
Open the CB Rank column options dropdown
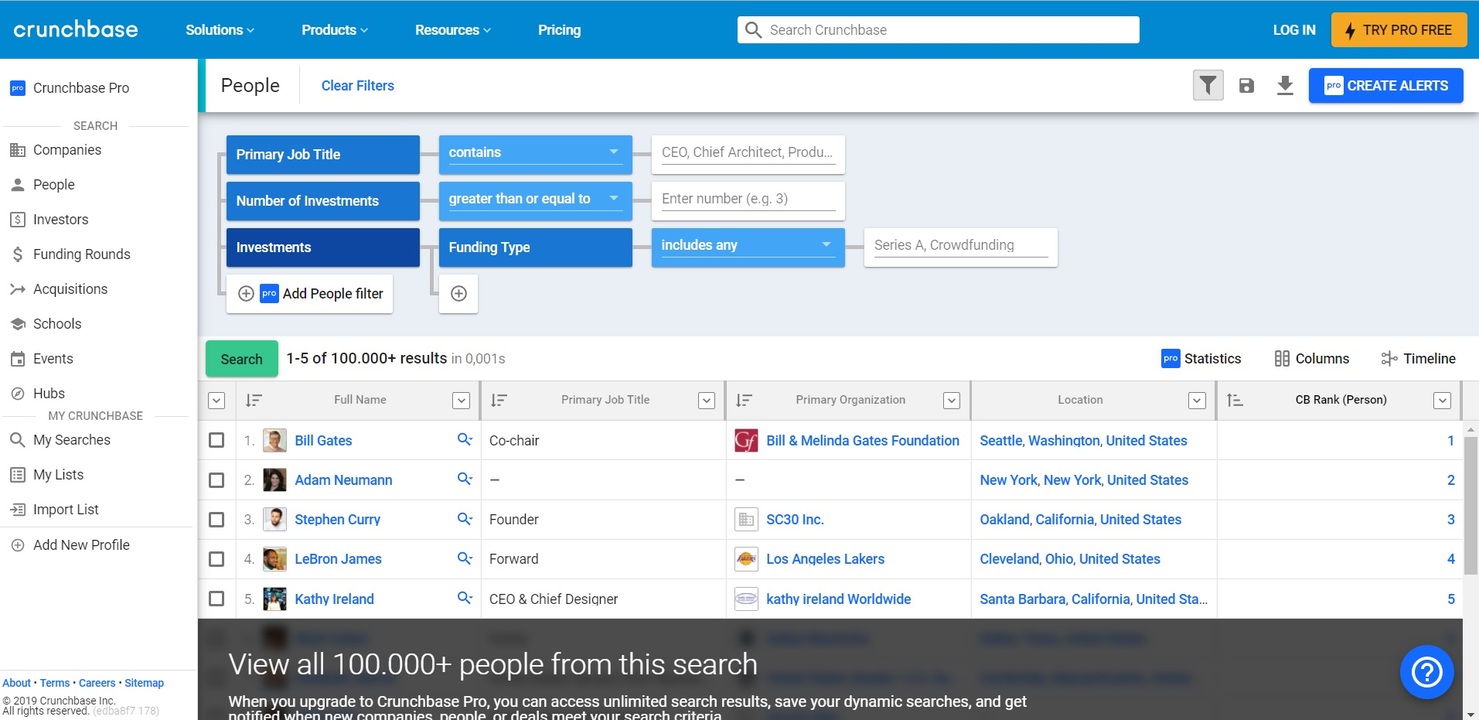(x=1442, y=400)
